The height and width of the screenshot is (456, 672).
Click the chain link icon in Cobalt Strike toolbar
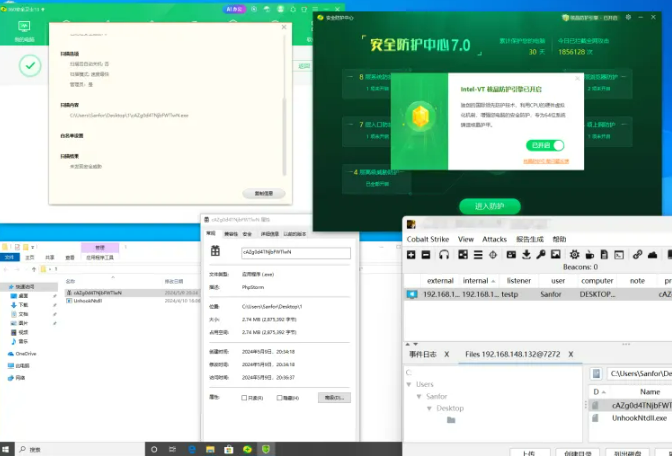pyautogui.click(x=637, y=255)
